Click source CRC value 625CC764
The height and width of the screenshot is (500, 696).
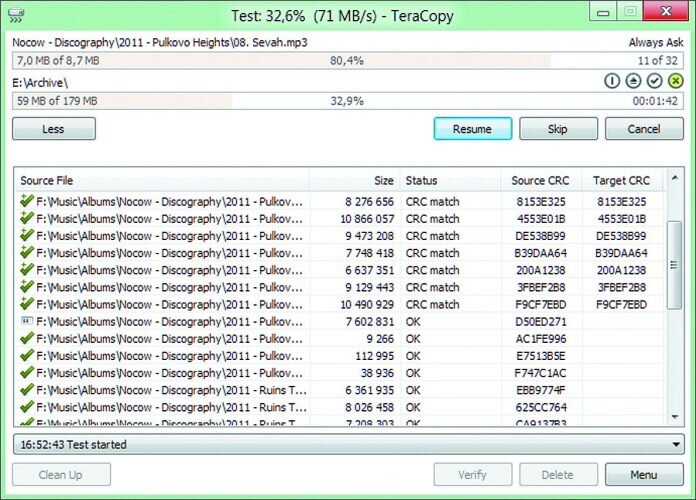pyautogui.click(x=541, y=407)
